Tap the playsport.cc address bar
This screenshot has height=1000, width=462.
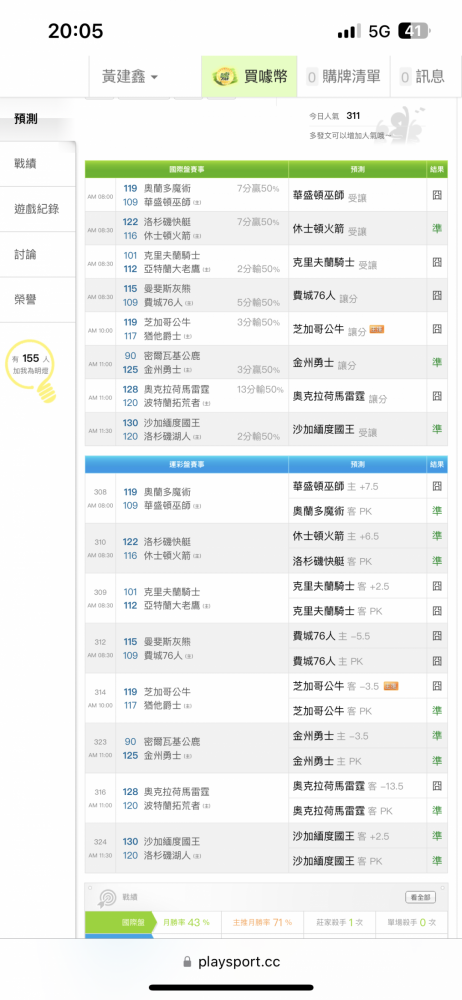click(x=231, y=962)
